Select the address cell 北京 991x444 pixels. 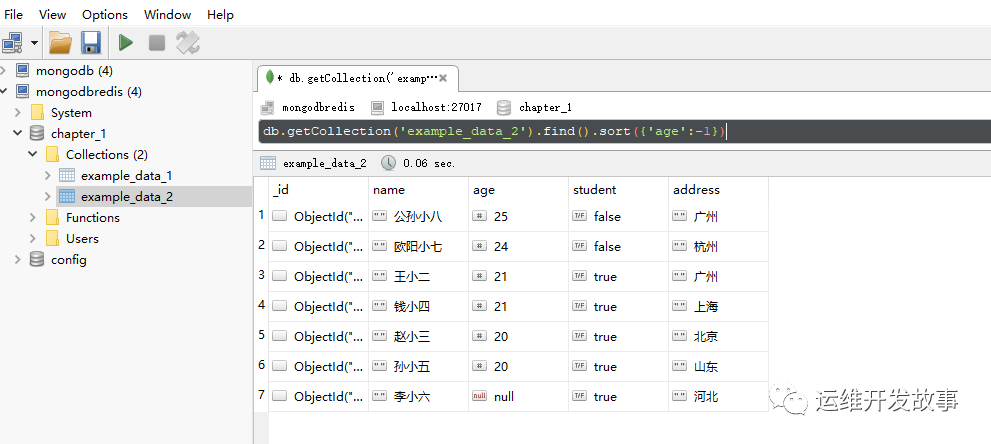click(719, 337)
